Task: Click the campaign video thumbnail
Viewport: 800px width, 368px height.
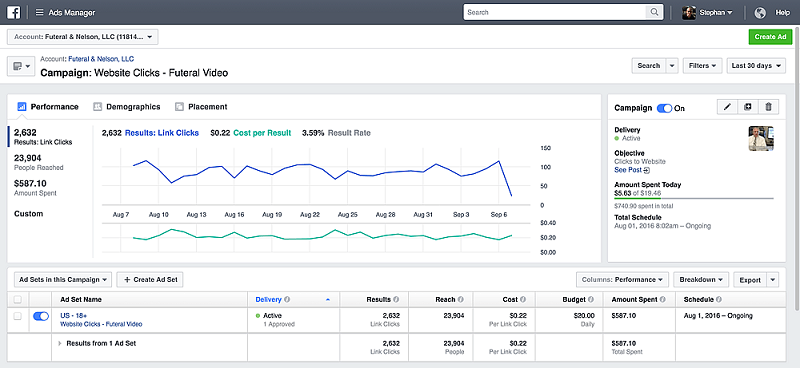Action: (761, 138)
